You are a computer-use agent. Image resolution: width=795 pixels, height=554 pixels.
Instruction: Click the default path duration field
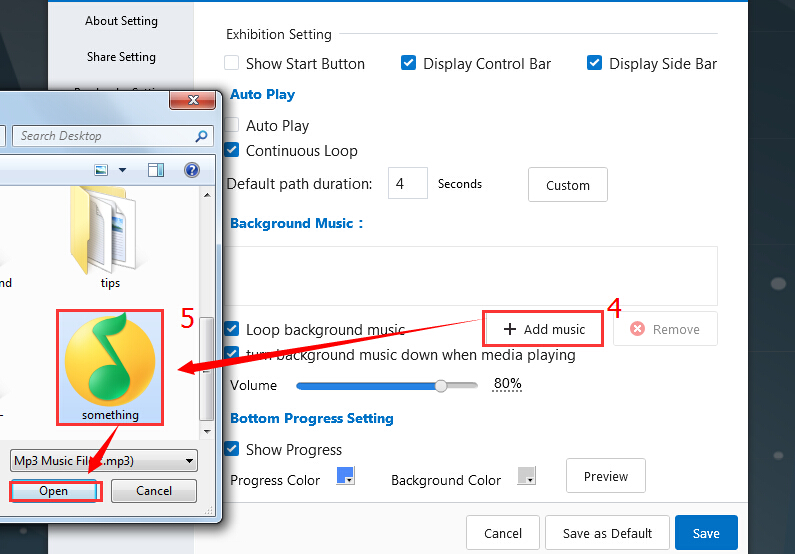(408, 183)
